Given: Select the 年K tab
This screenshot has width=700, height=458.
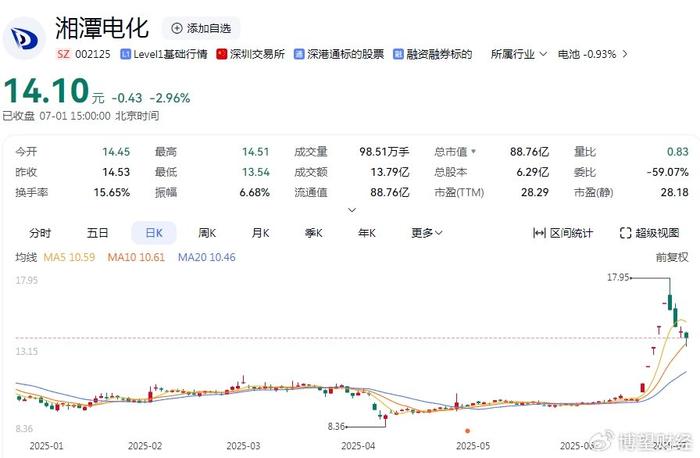Looking at the screenshot, I should (x=367, y=233).
